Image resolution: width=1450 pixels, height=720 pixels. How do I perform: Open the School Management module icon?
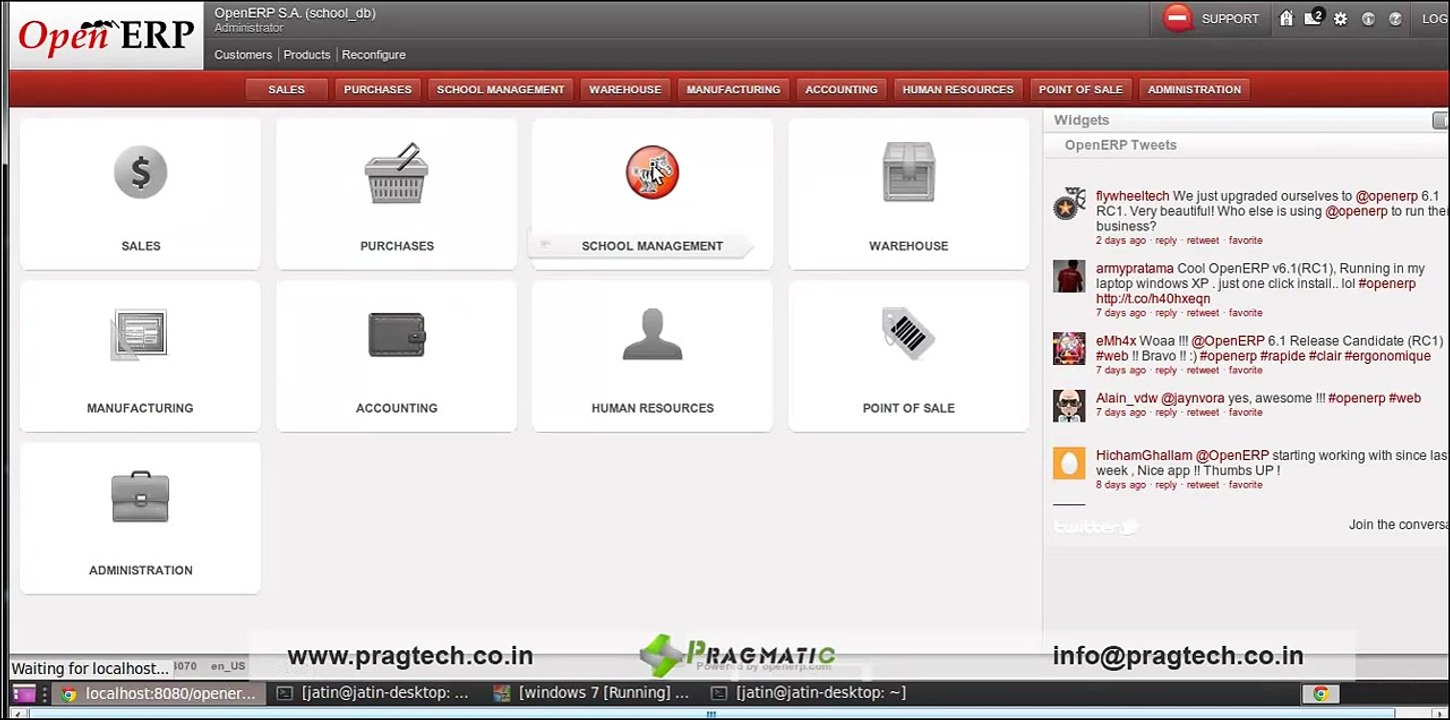[x=652, y=172]
